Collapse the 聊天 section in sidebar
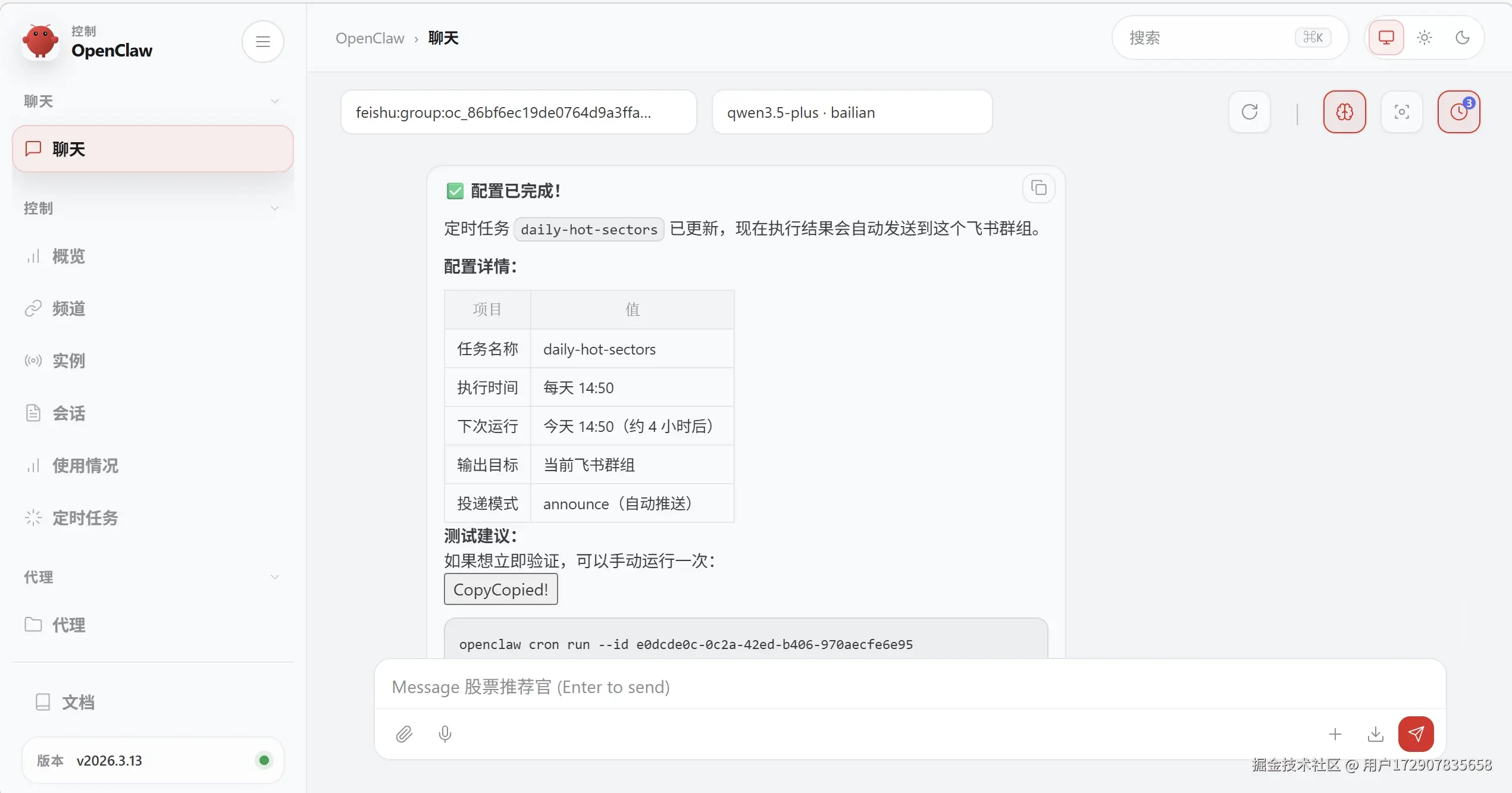This screenshot has width=1512, height=793. pos(275,101)
